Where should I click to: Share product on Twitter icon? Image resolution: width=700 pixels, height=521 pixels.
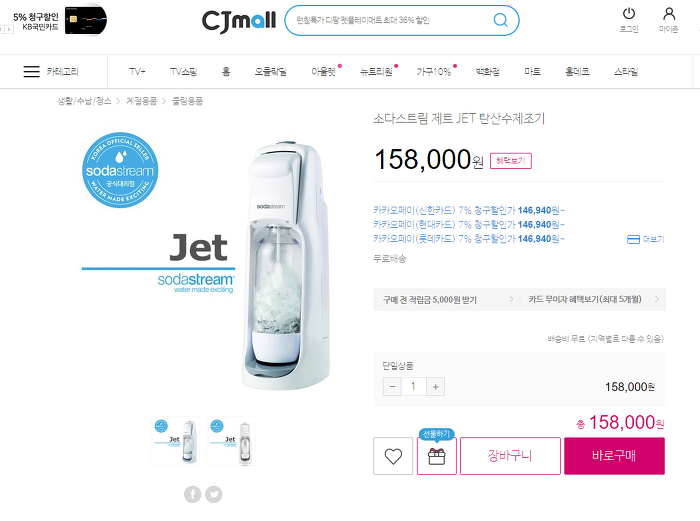[213, 494]
